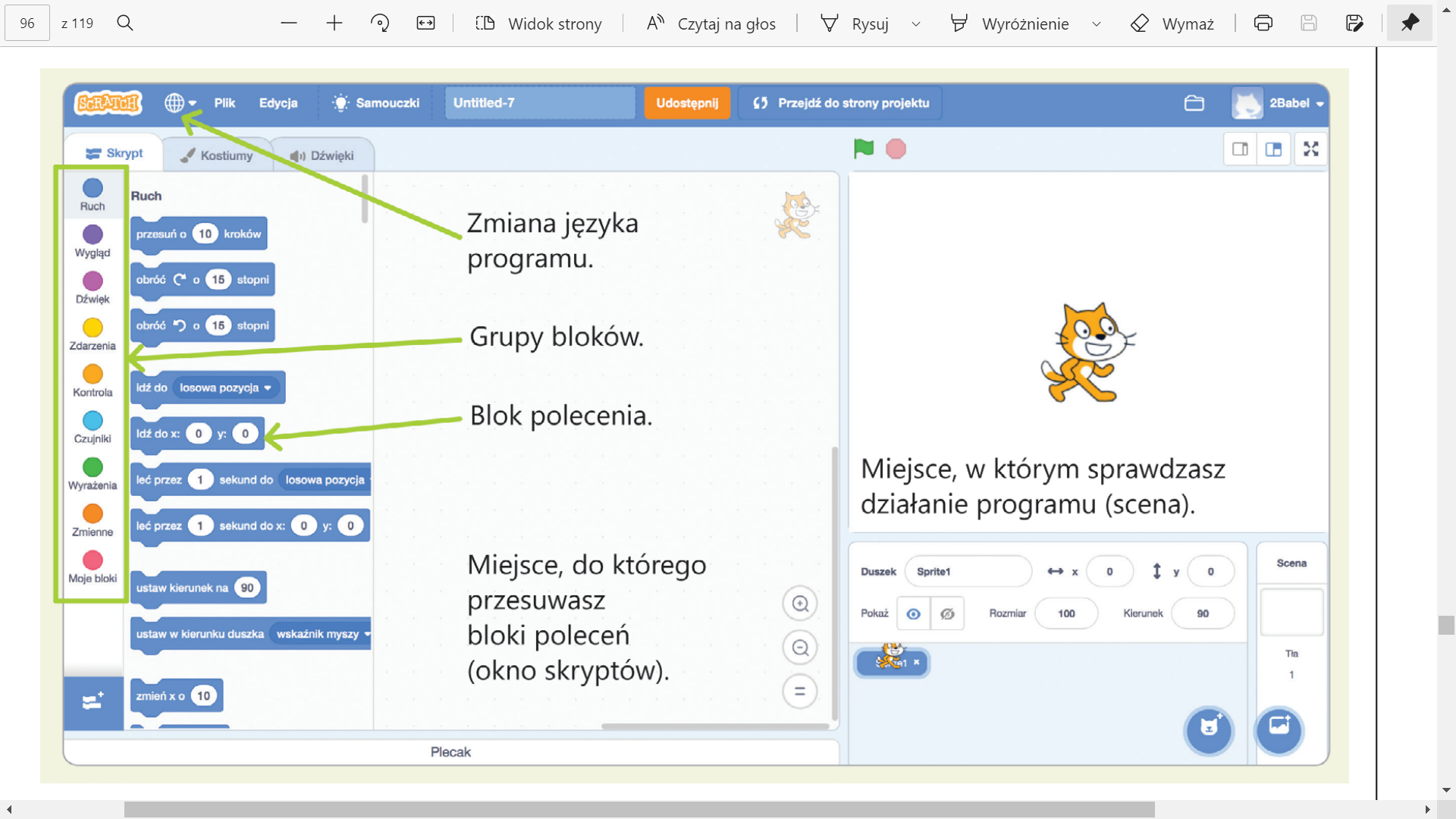Switch stage to small layout view
Viewport: 1456px width, 819px height.
(1241, 149)
